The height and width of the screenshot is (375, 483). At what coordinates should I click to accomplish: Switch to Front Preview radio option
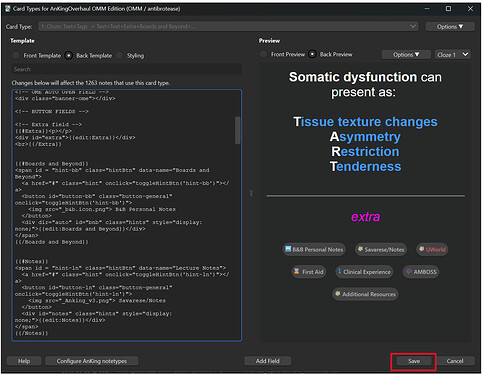coord(263,54)
